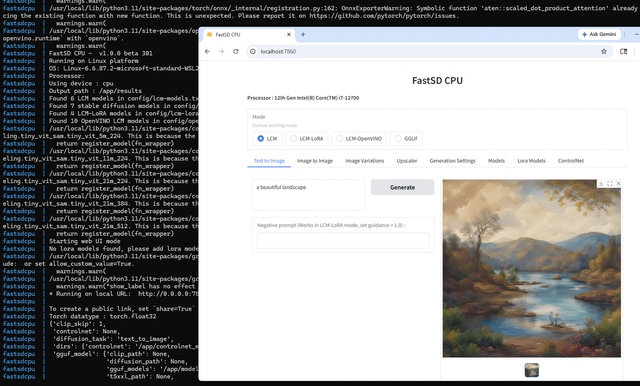Open the Image to Image tab

pyautogui.click(x=315, y=161)
